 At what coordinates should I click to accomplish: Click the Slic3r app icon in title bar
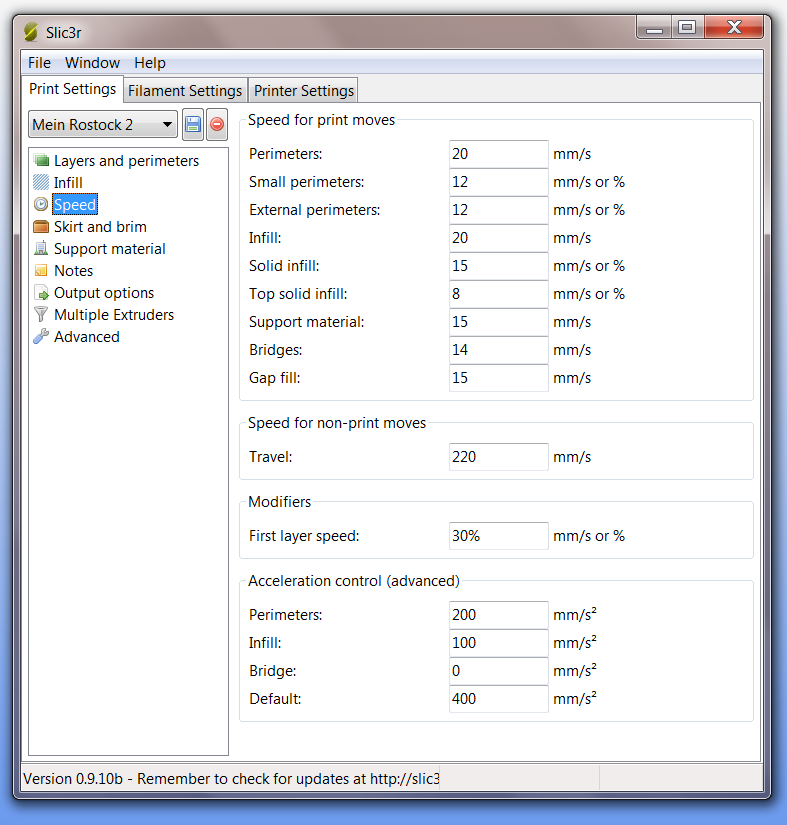[31, 32]
